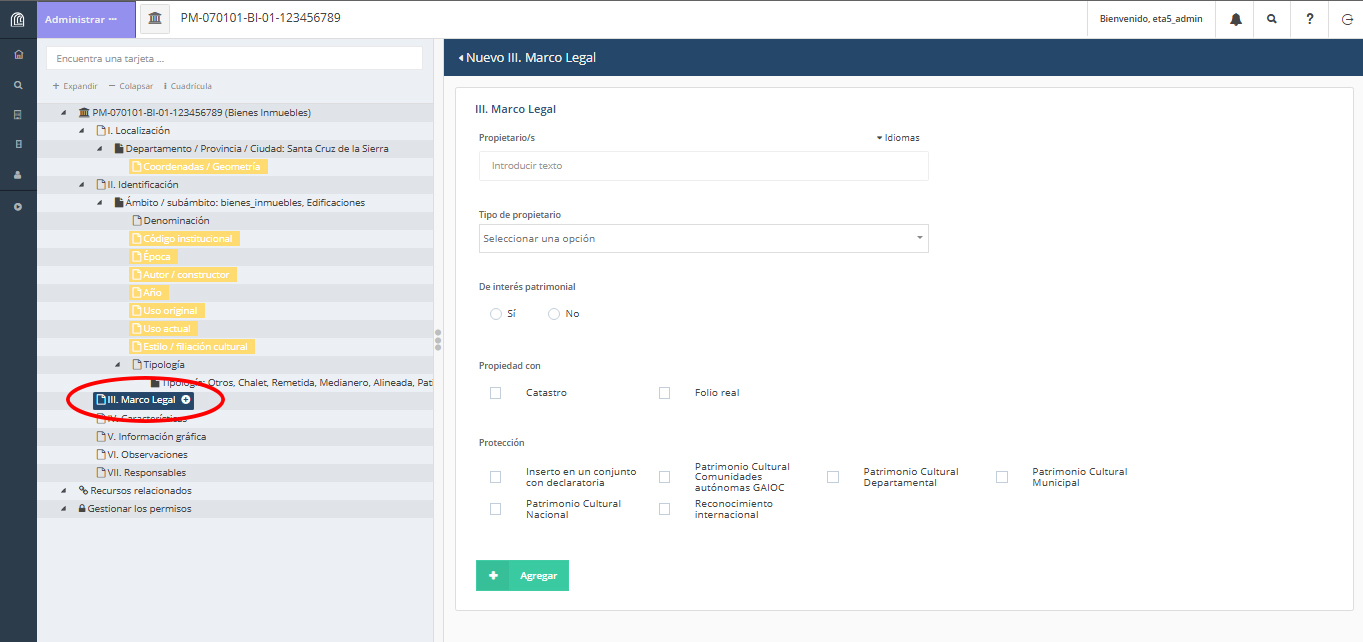Click the notifications bell icon
Image resolution: width=1363 pixels, height=642 pixels.
(x=1236, y=19)
